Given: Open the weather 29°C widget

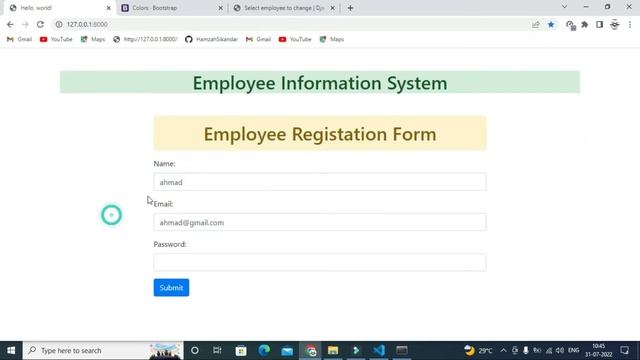Looking at the screenshot, I should tap(478, 350).
